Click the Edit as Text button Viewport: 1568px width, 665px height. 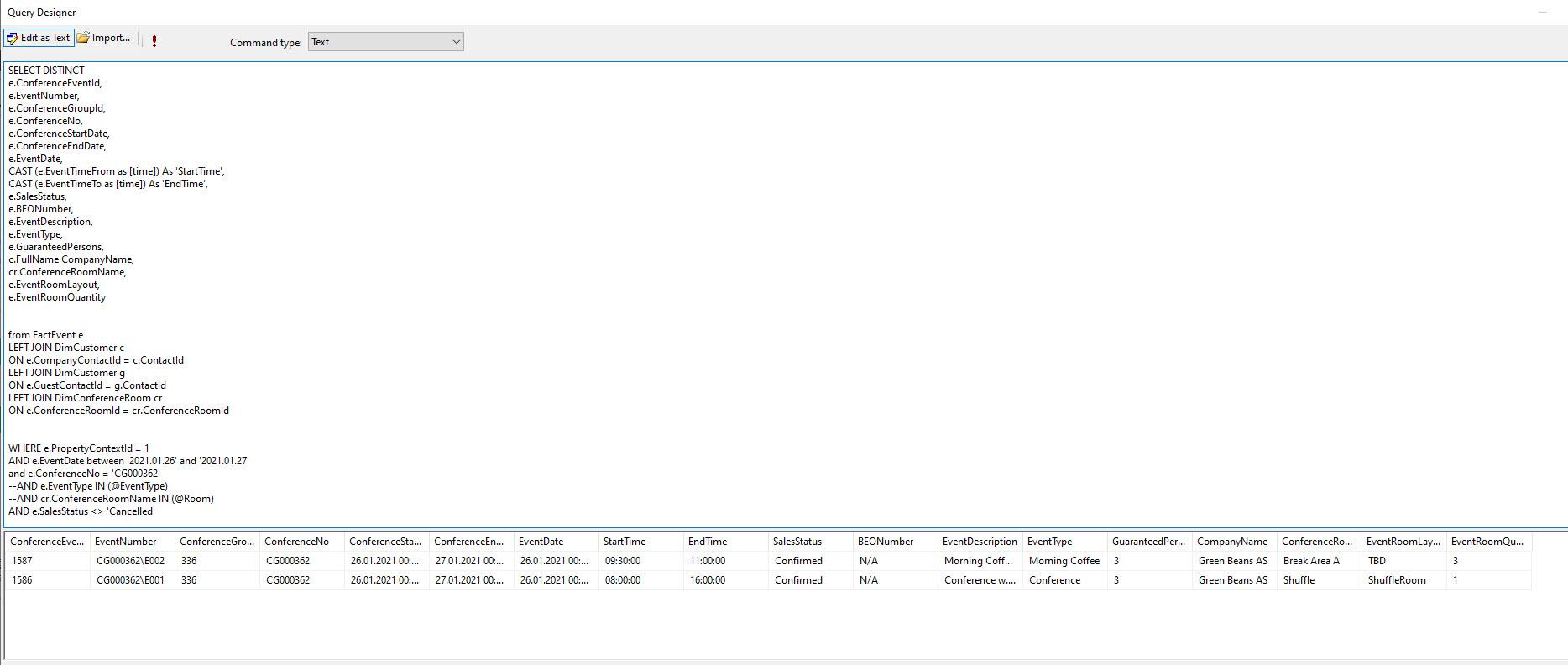[39, 38]
